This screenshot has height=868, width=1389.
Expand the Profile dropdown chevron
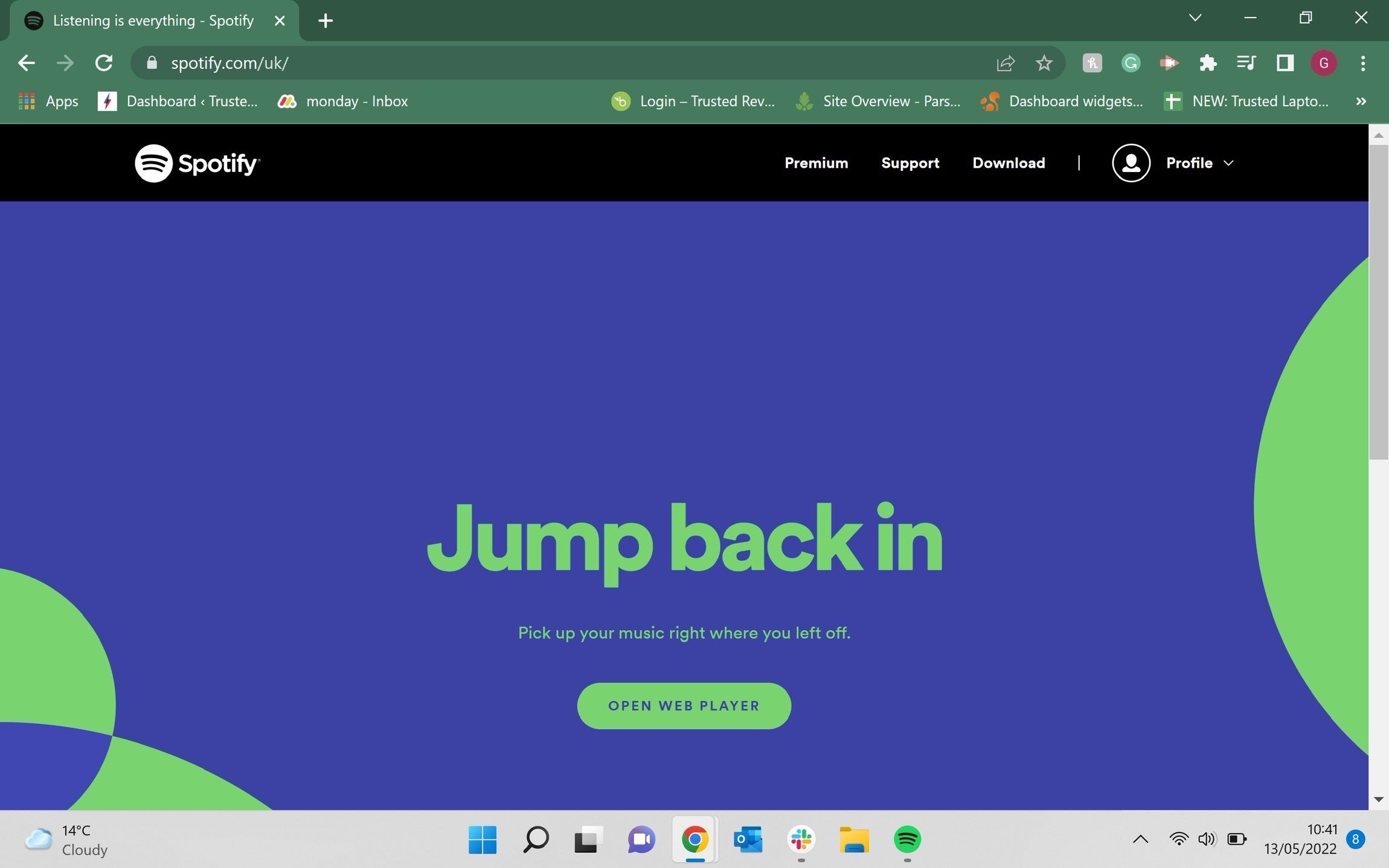point(1228,163)
